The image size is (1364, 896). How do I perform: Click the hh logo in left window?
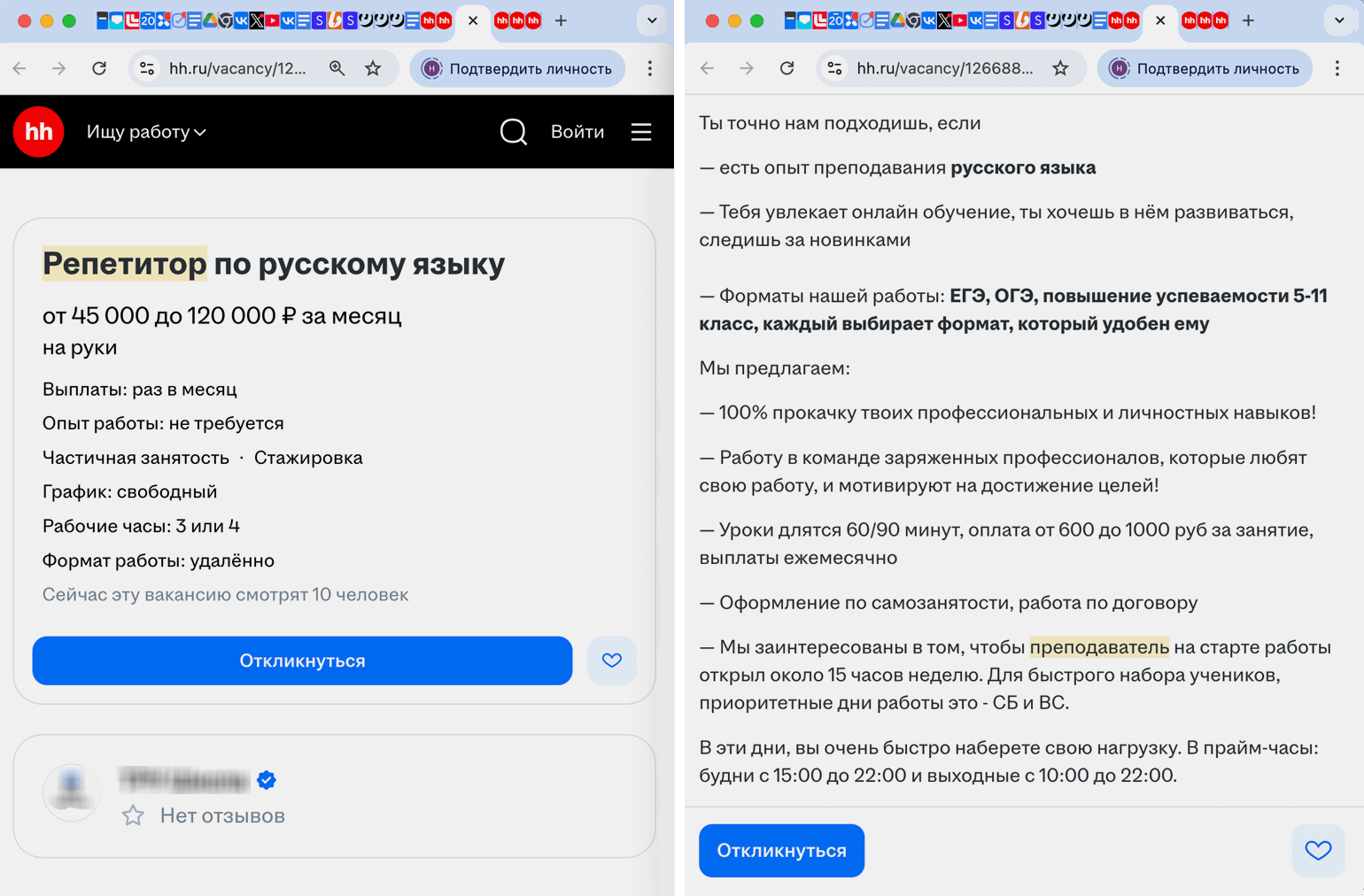pos(38,132)
